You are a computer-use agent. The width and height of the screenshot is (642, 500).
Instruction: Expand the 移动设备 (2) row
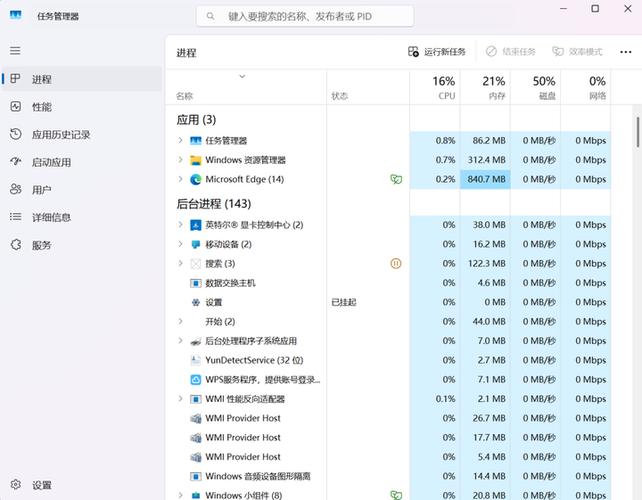point(180,244)
